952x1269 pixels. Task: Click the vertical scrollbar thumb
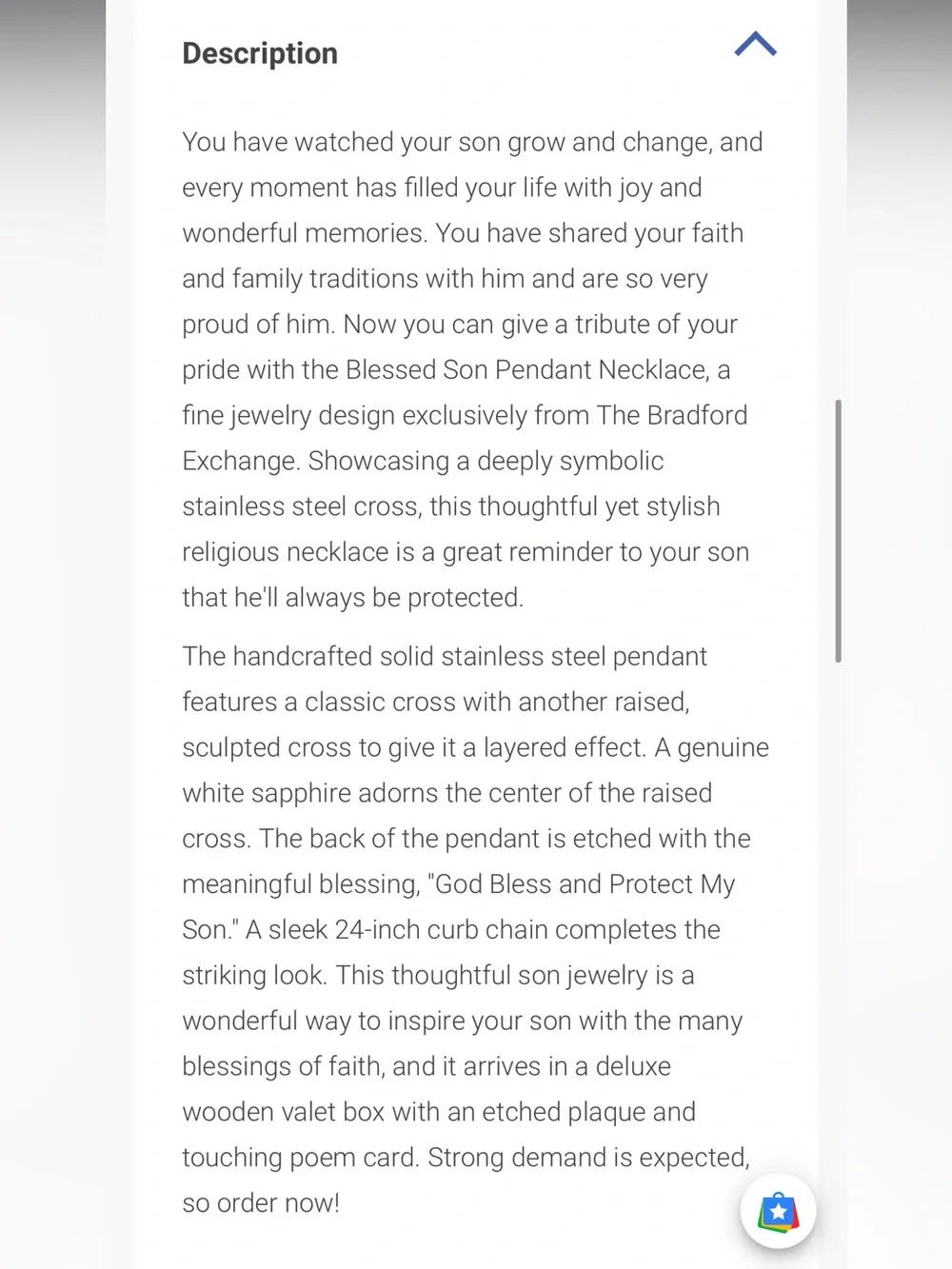pos(838,530)
